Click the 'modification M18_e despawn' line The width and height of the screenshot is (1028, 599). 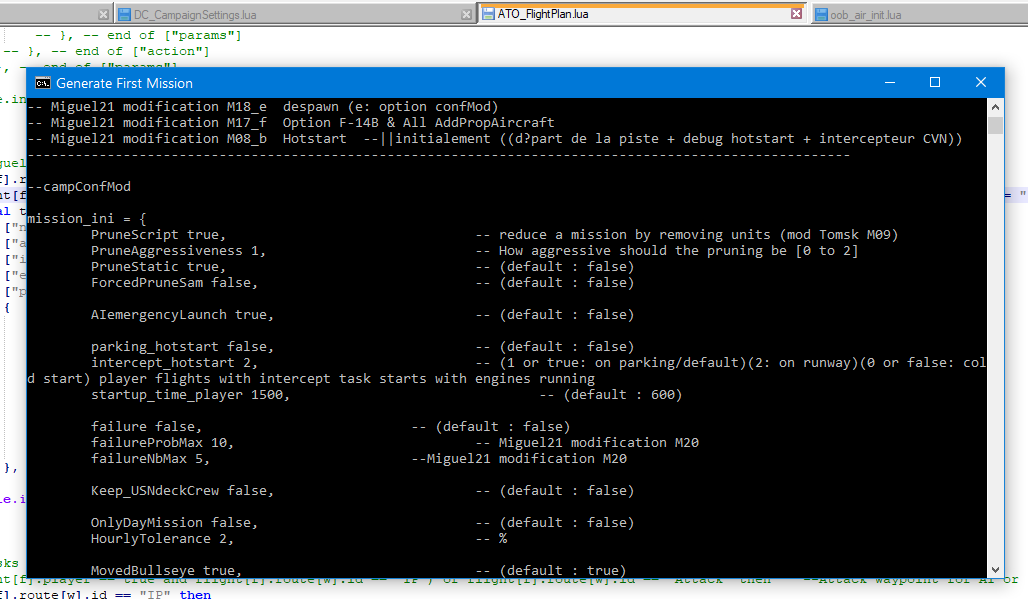tap(263, 107)
